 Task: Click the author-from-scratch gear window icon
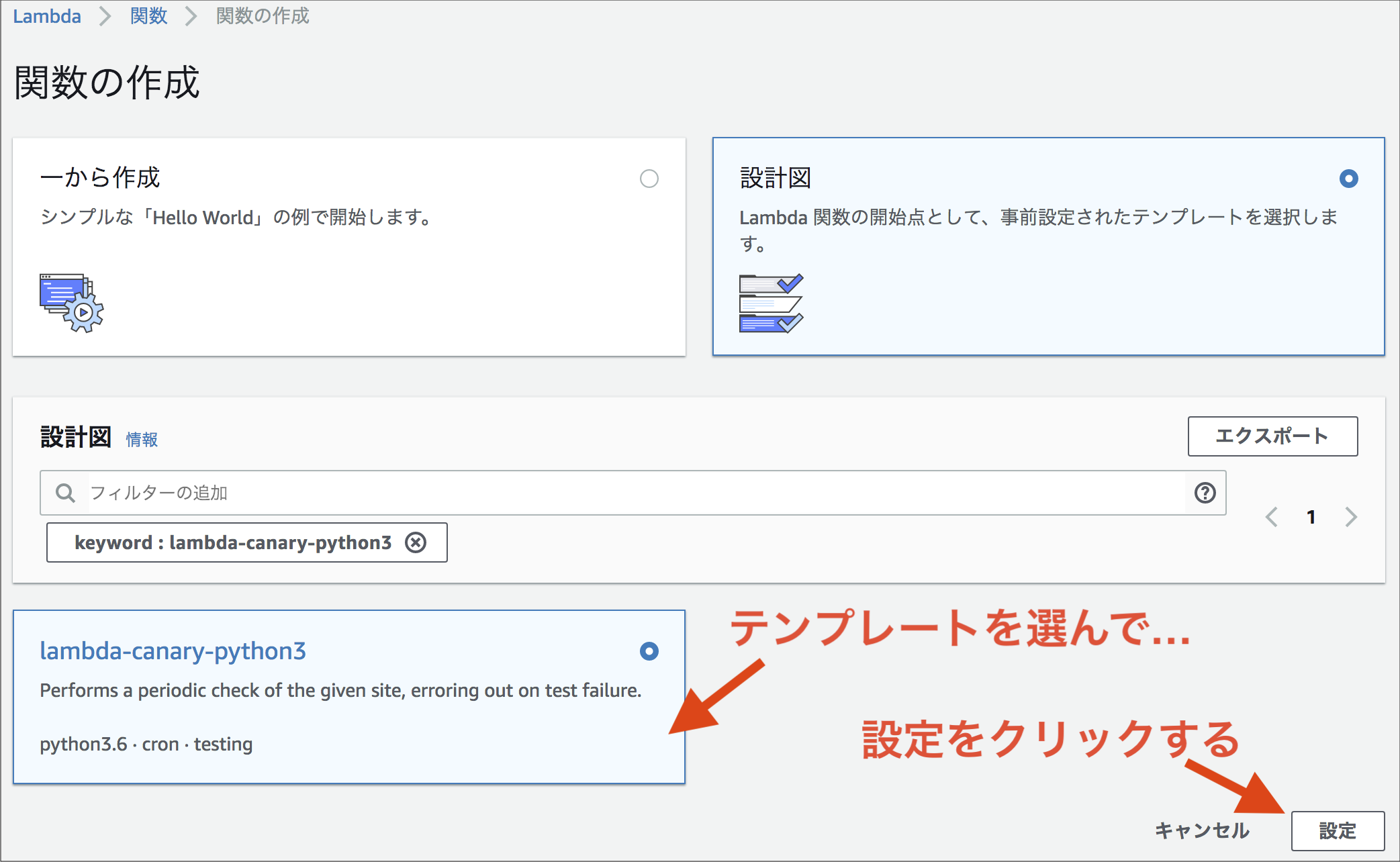tap(72, 303)
